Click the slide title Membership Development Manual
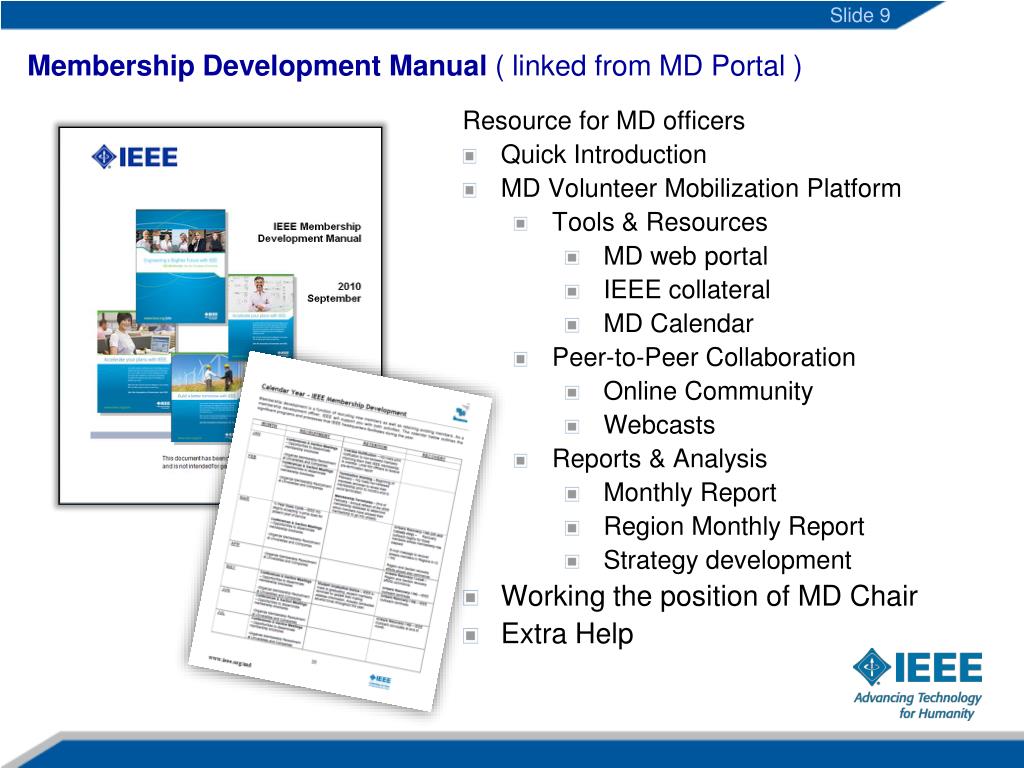The image size is (1024, 768). 257,66
